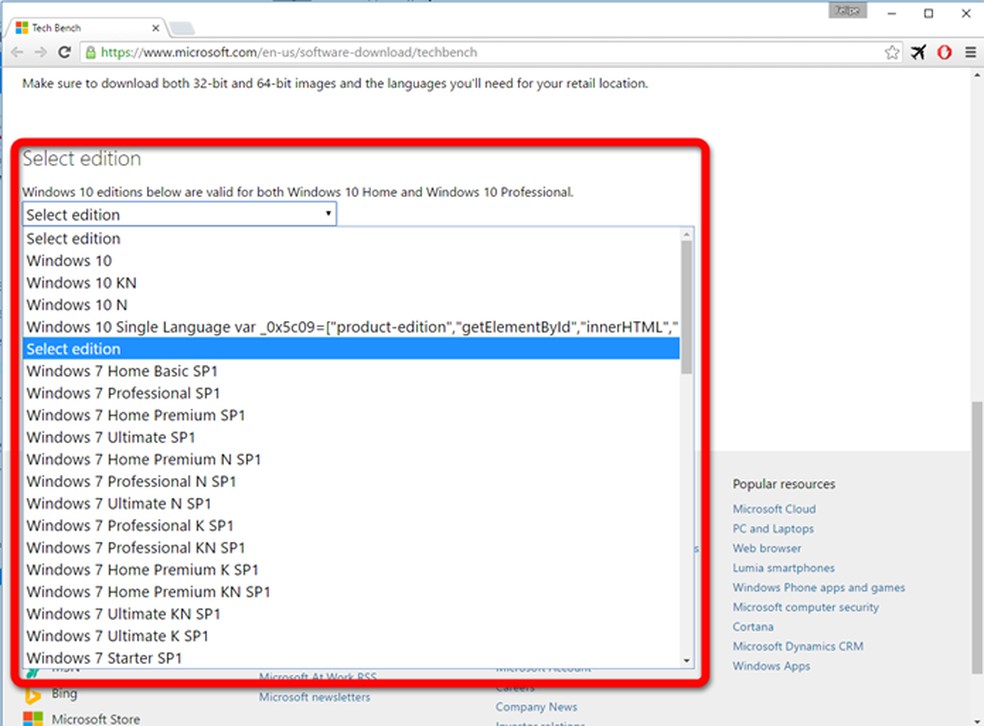Click the page vertical scrollbar thumb
Screen dimensions: 984x726
click(977, 537)
